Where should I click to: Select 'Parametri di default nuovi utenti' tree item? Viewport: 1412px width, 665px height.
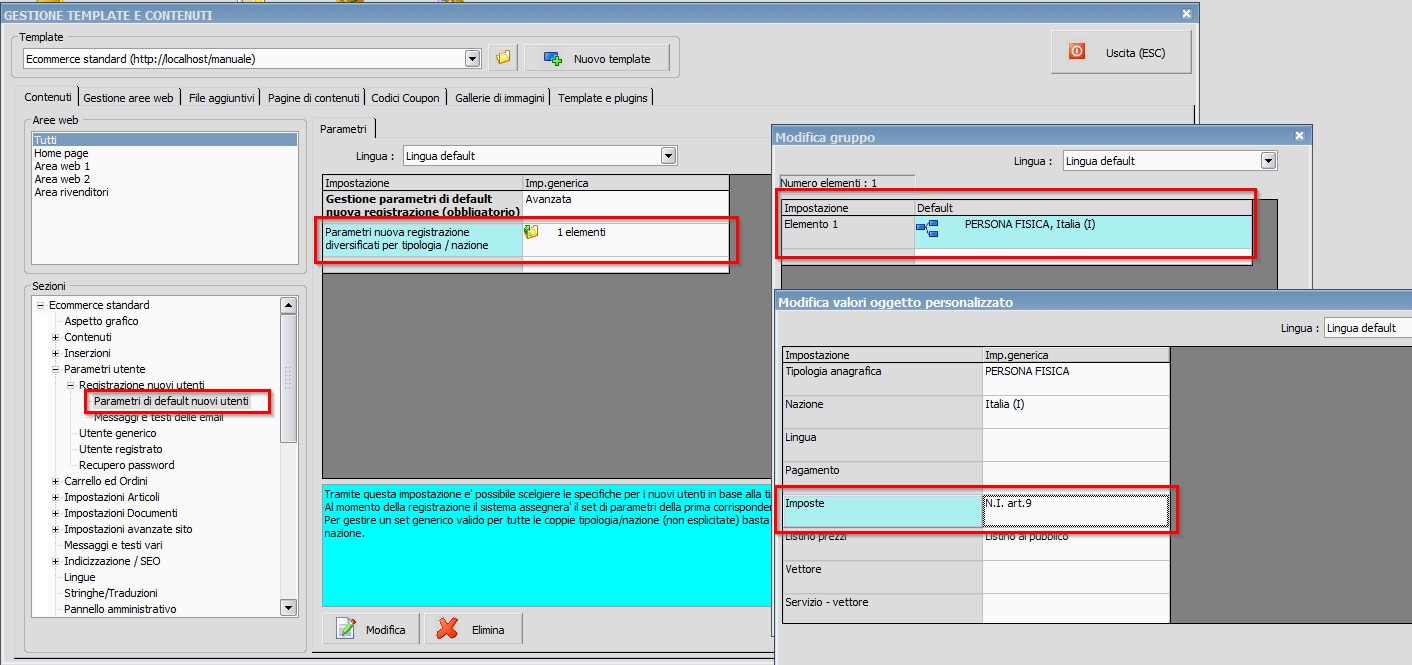[171, 401]
